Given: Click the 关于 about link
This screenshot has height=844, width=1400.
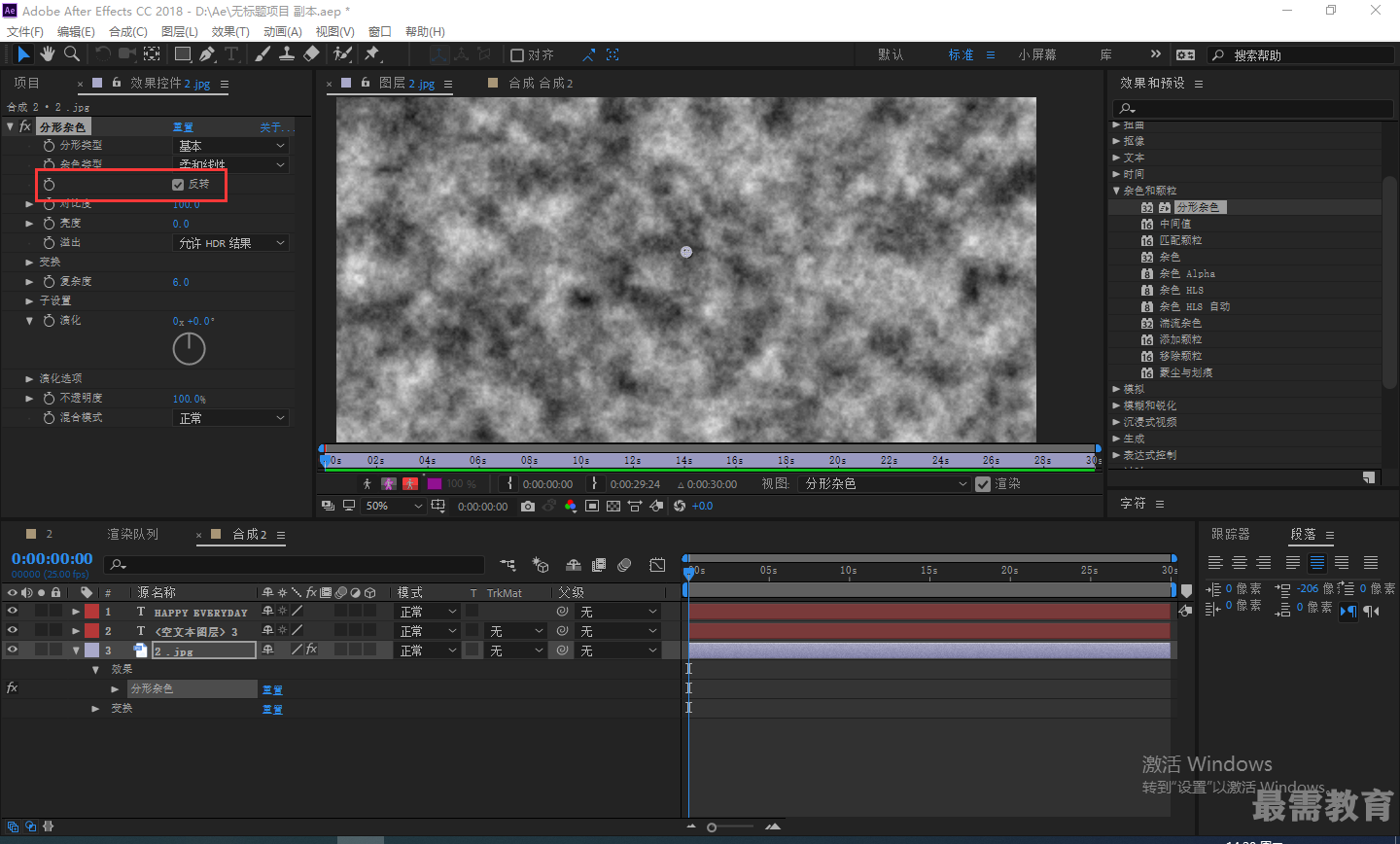Looking at the screenshot, I should 274,126.
